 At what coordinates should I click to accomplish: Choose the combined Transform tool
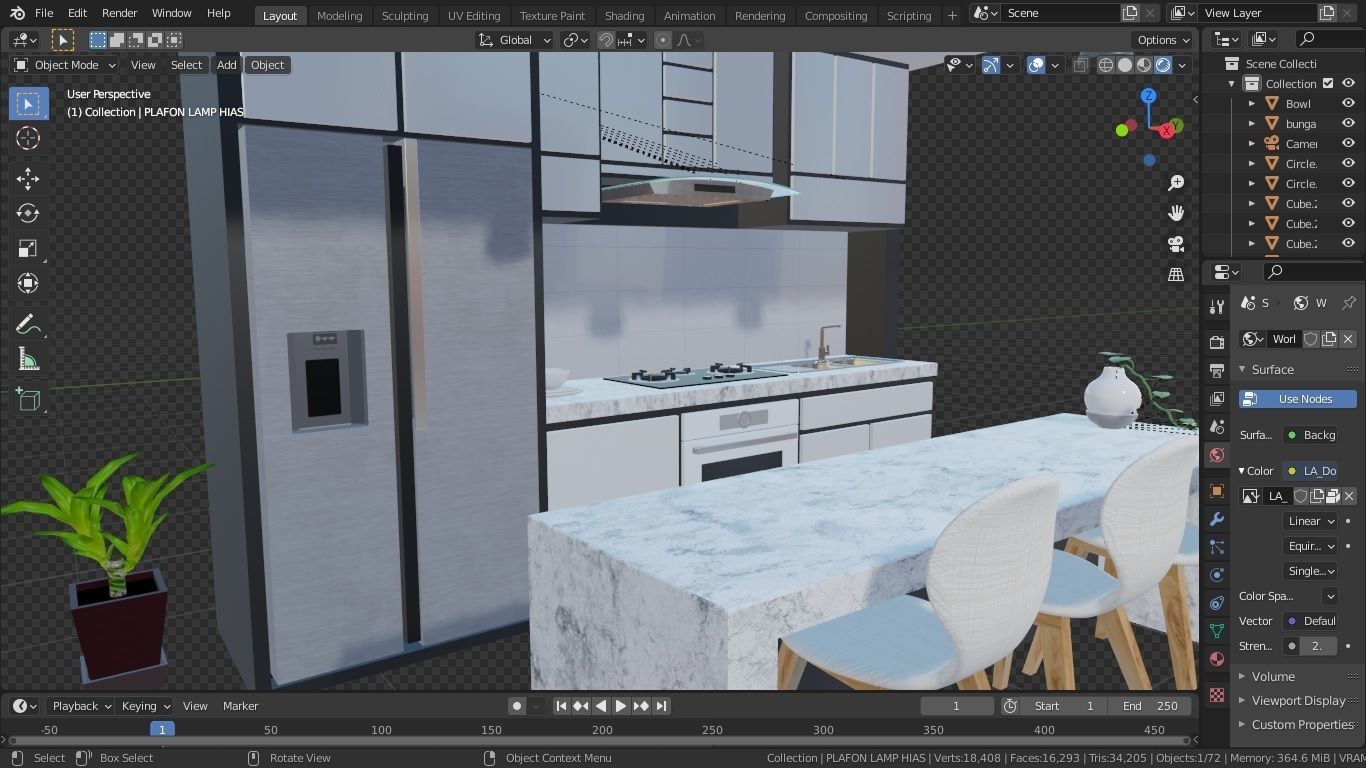28,284
